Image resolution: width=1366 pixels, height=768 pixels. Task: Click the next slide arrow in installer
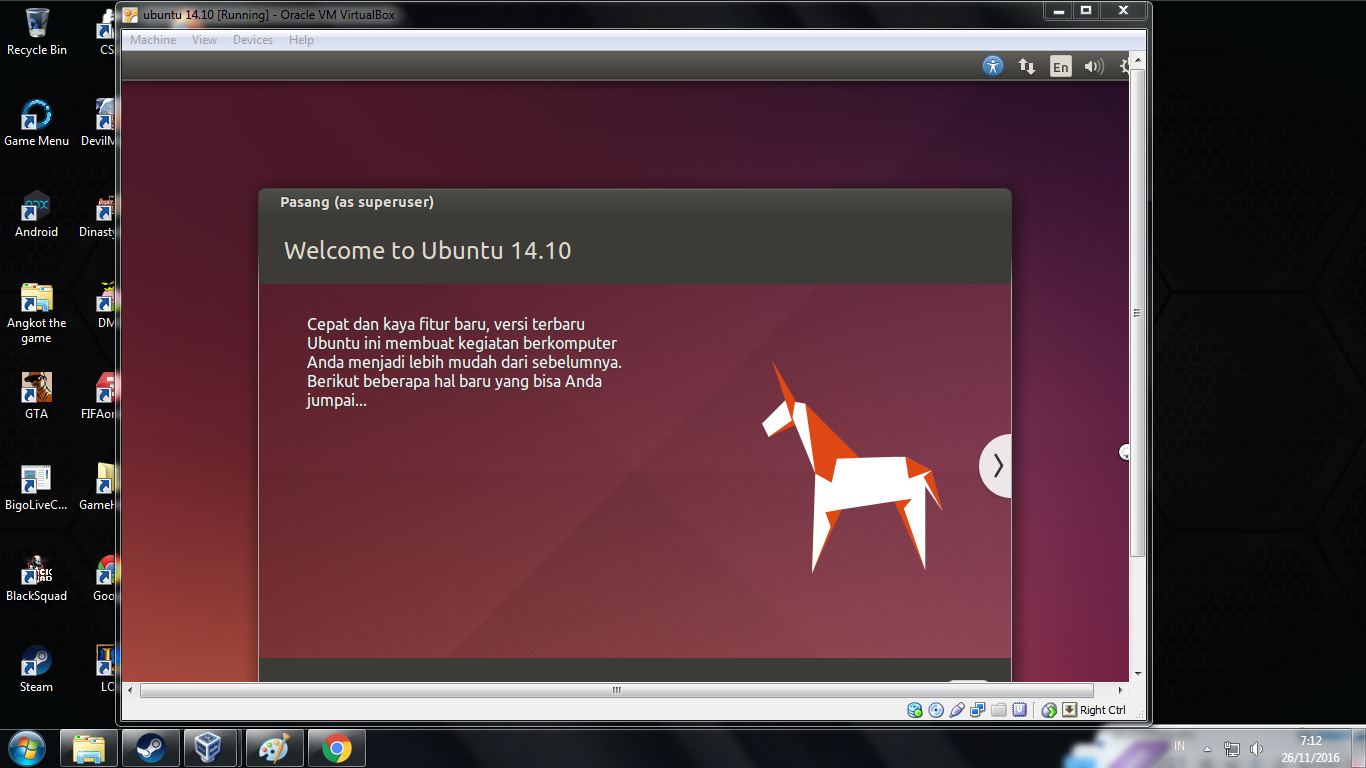pos(996,466)
